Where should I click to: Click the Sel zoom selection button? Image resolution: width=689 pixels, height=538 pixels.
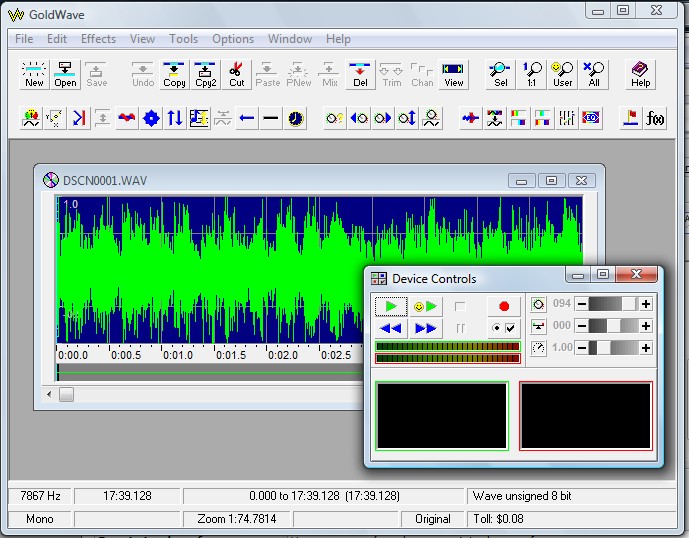pyautogui.click(x=500, y=74)
